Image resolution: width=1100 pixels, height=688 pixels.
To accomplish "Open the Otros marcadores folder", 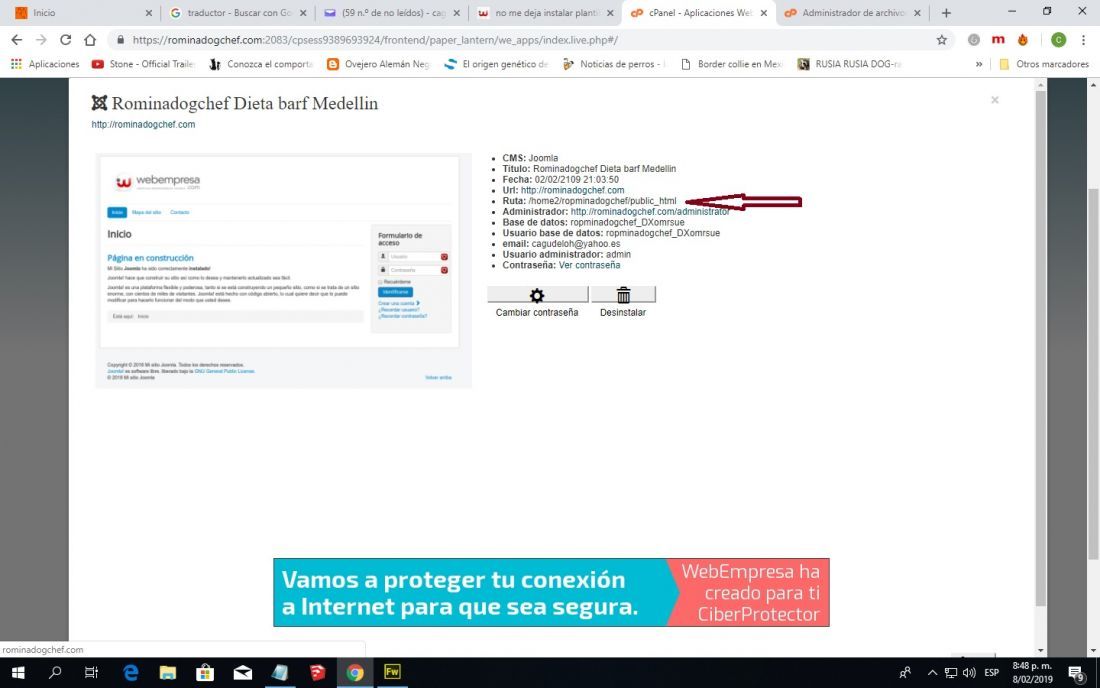I will point(1044,64).
